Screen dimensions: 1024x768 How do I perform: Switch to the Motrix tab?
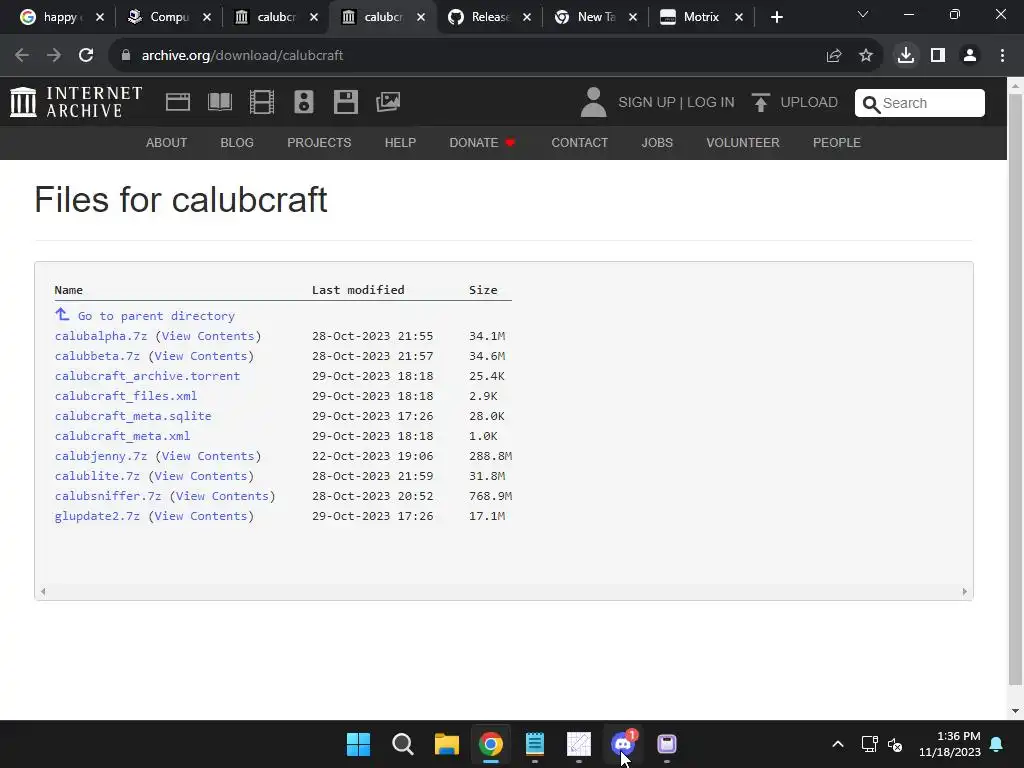701,17
